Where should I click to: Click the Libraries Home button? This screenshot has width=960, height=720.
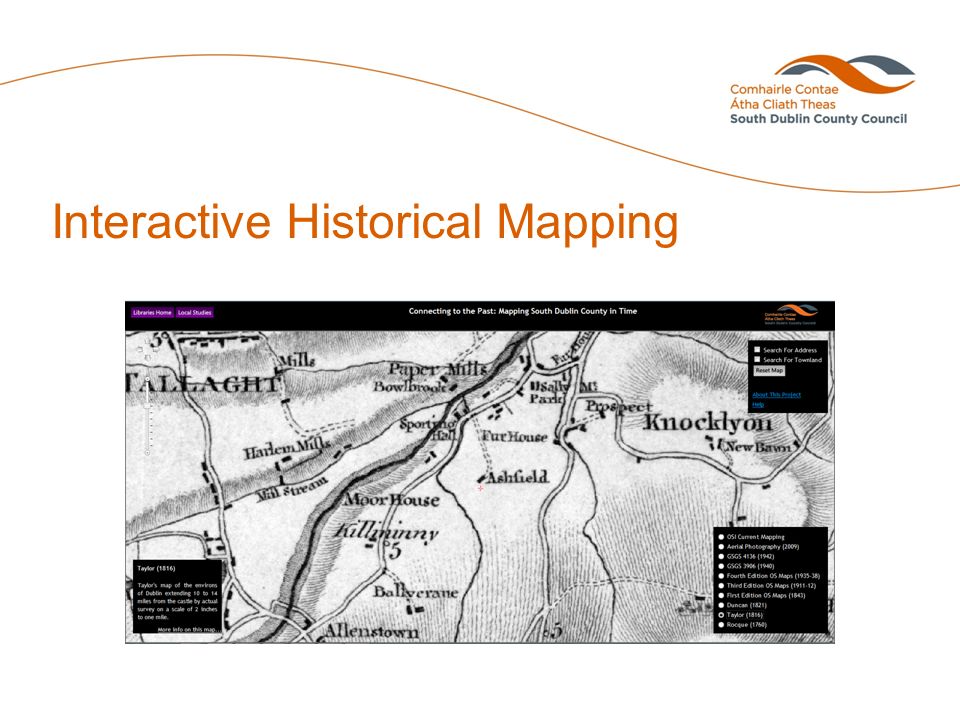click(152, 312)
